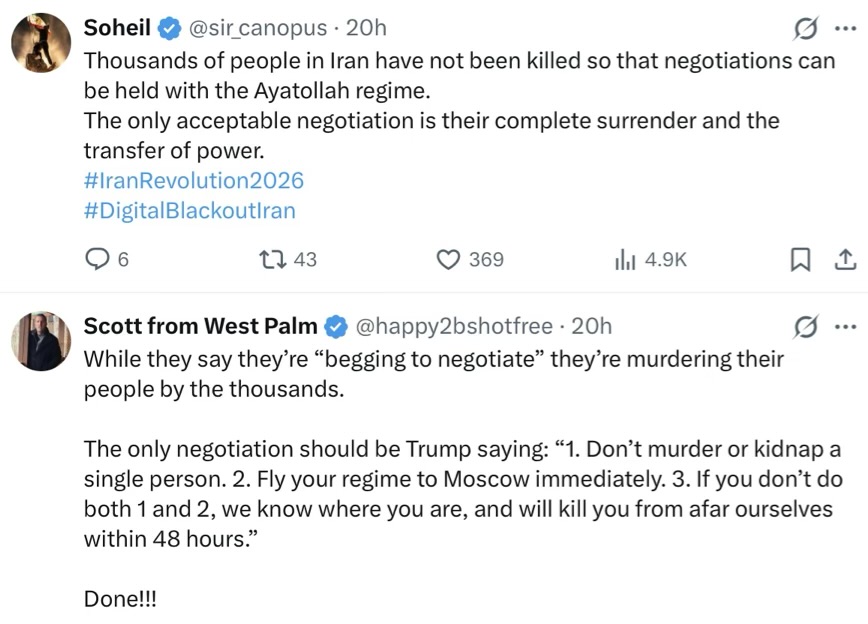Open the #IranRevolution2026 hashtag
The image size is (868, 624).
point(194,181)
